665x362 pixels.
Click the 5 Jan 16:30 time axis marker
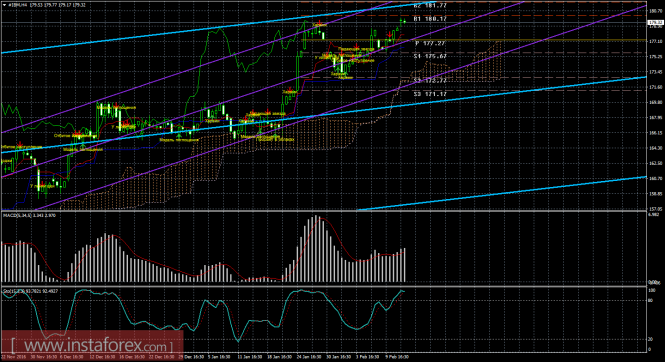pyautogui.click(x=219, y=357)
